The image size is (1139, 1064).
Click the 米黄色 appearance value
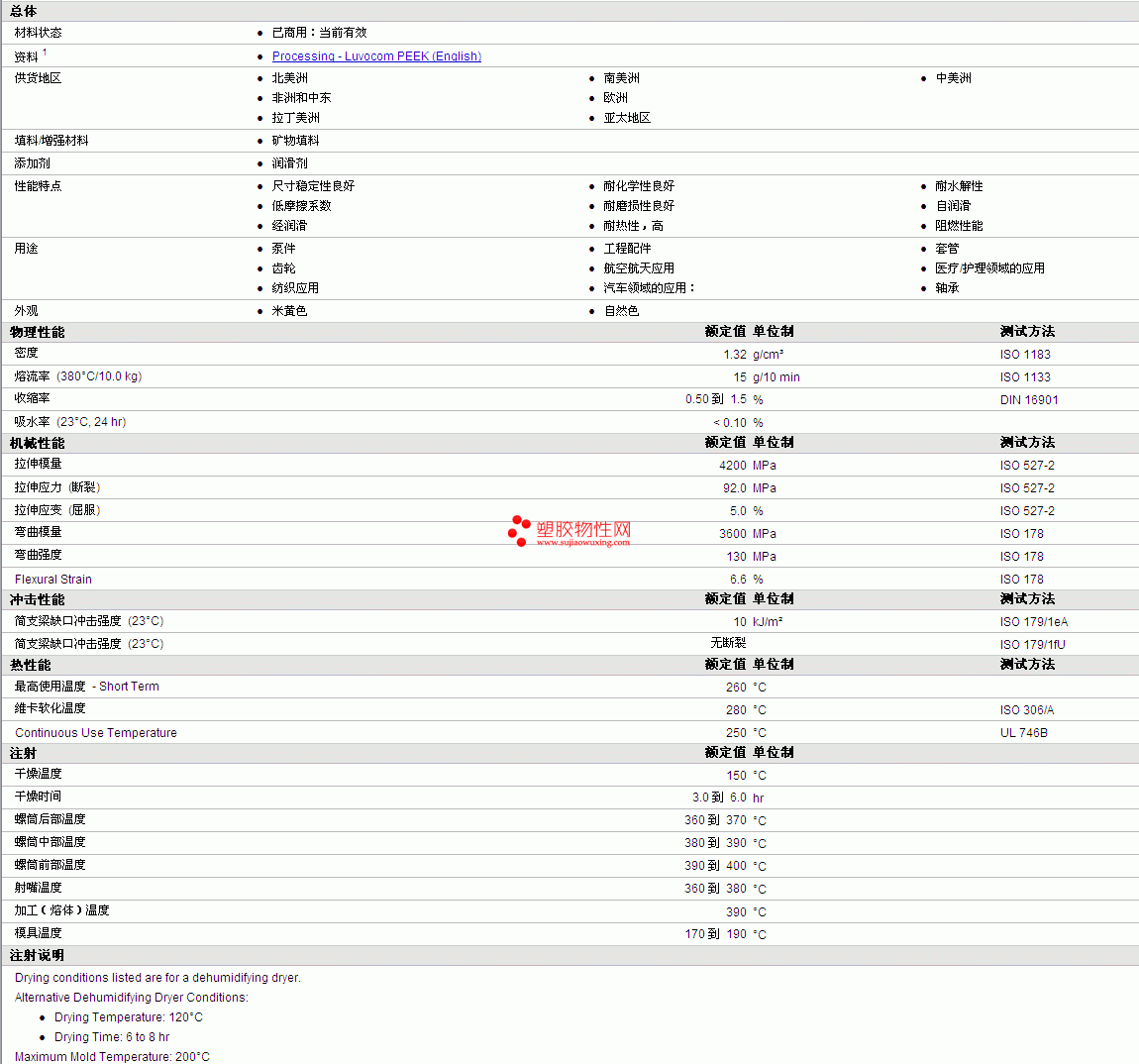(x=290, y=311)
